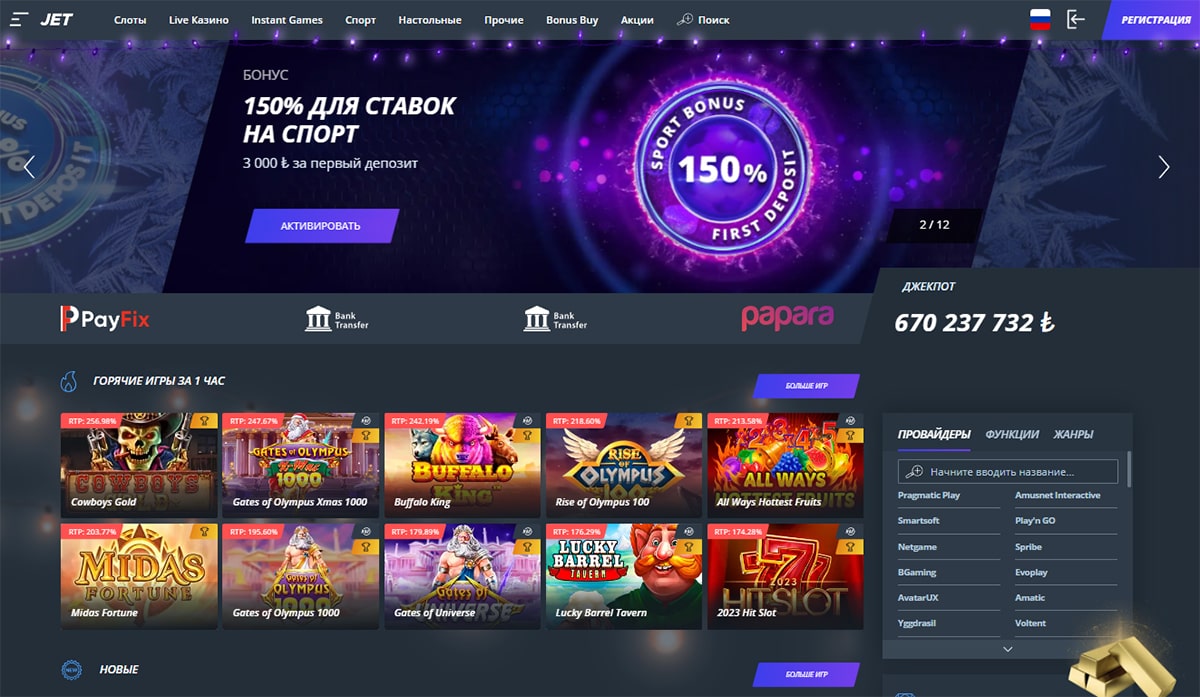
Task: Click the Регистрация button
Action: (x=1153, y=19)
